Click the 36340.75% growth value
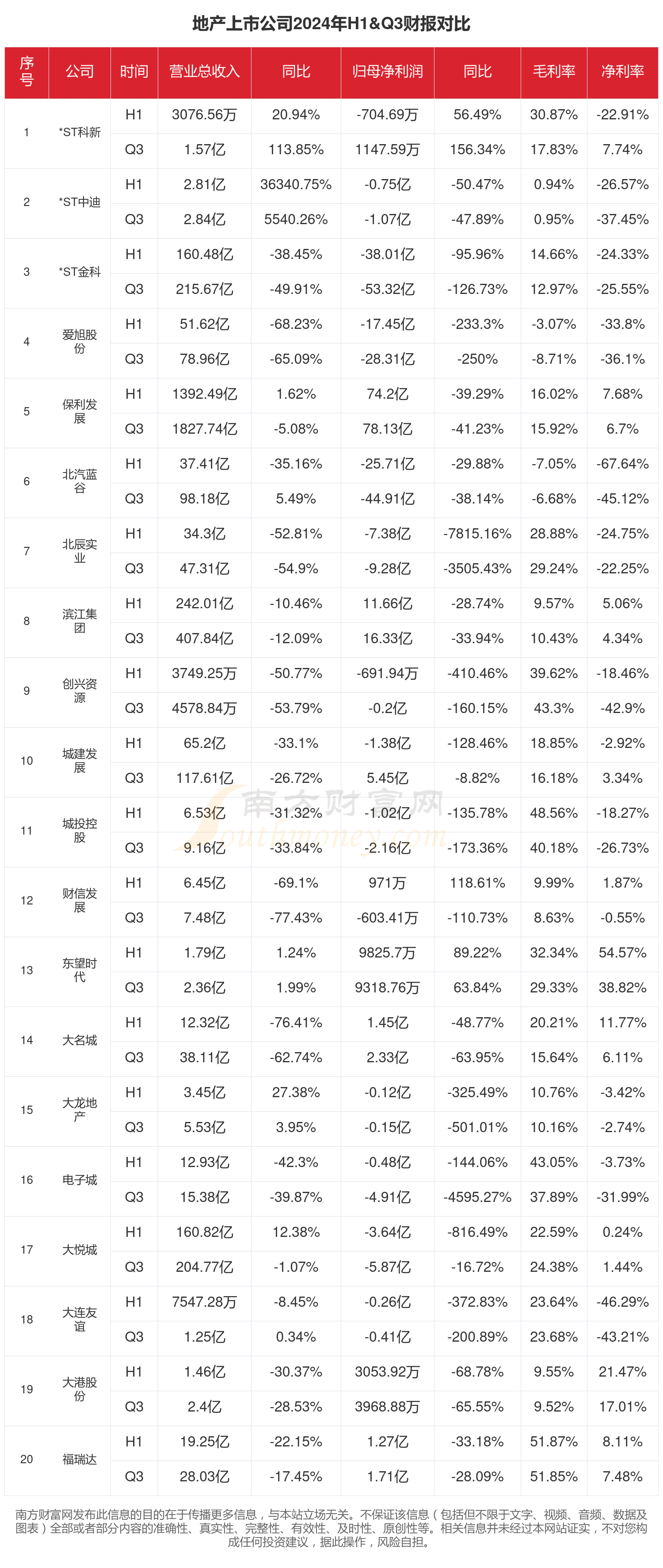663x1568 pixels. coord(296,184)
